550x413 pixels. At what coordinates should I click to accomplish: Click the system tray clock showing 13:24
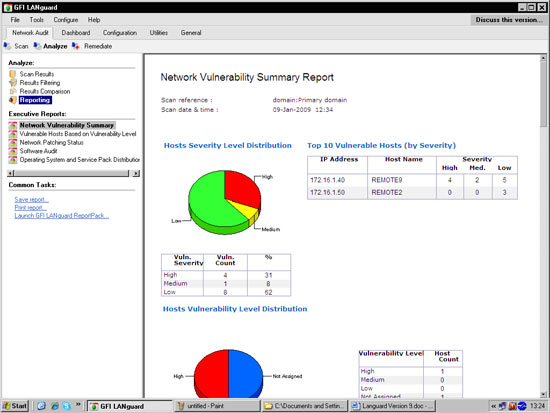pos(537,406)
